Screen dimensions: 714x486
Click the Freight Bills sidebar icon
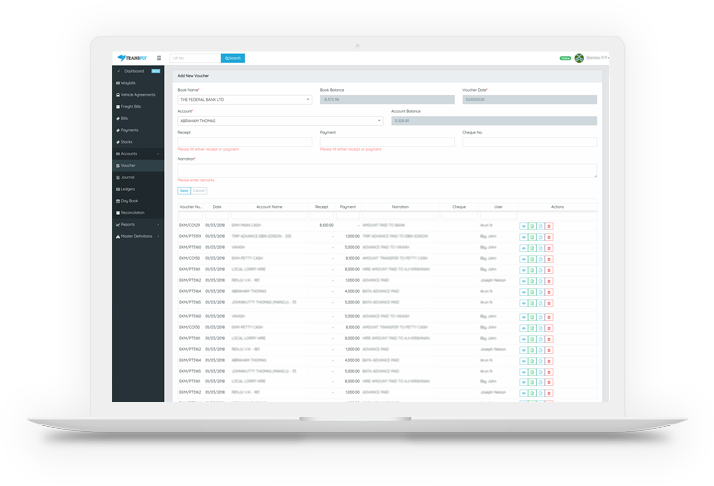[x=118, y=107]
